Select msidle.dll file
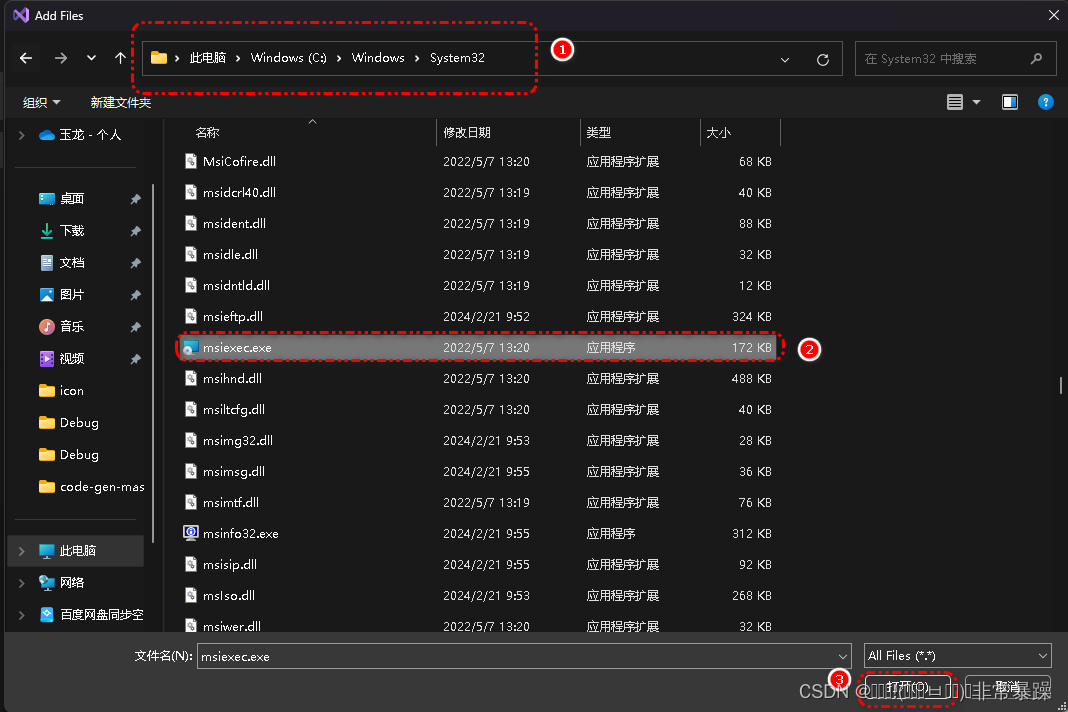This screenshot has height=712, width=1068. coord(477,254)
